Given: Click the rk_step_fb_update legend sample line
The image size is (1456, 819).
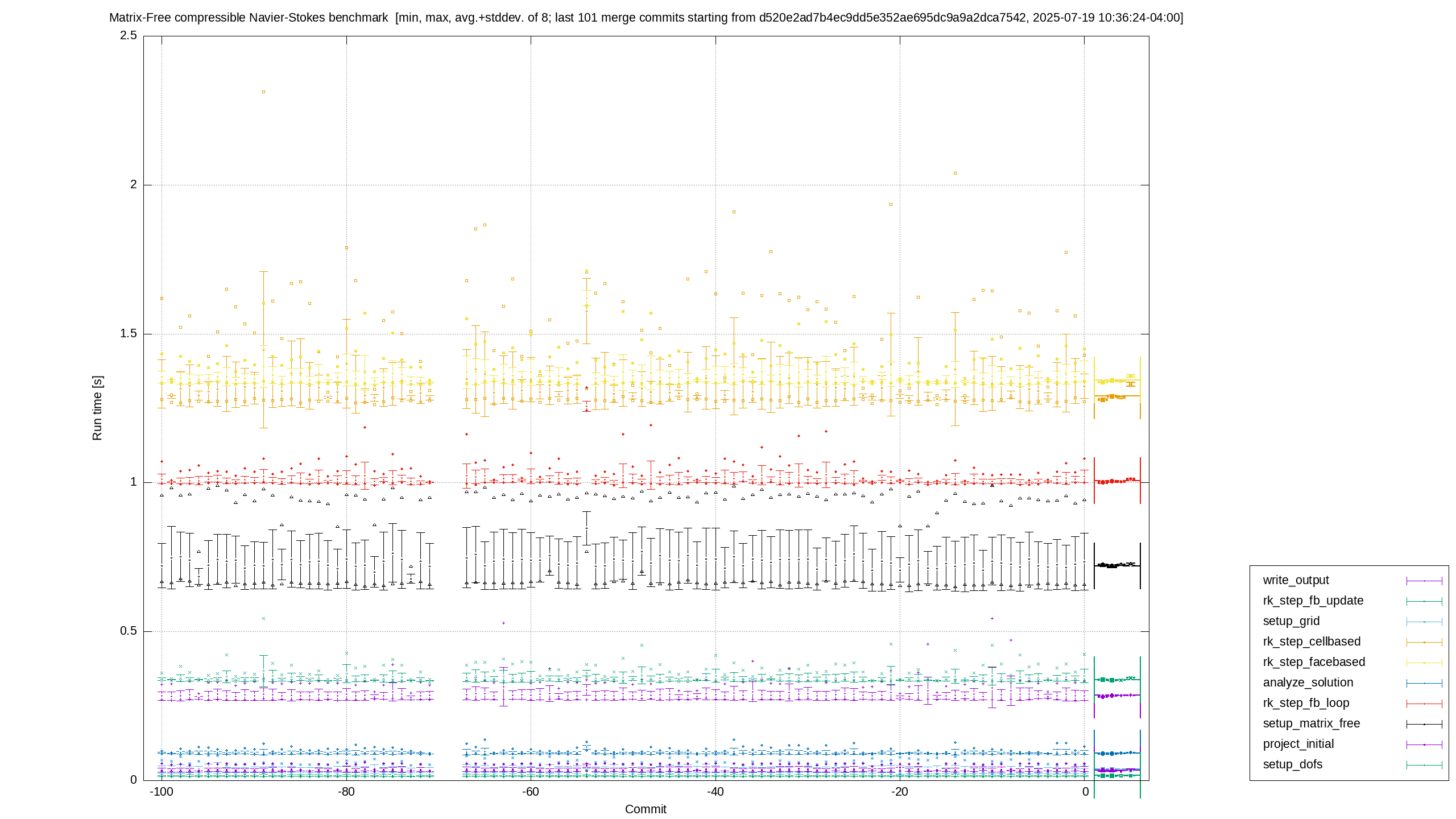Looking at the screenshot, I should pos(1424,601).
